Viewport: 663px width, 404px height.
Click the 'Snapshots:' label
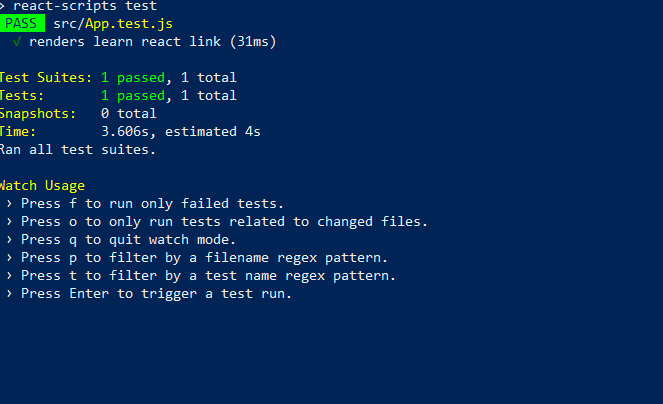(37, 113)
